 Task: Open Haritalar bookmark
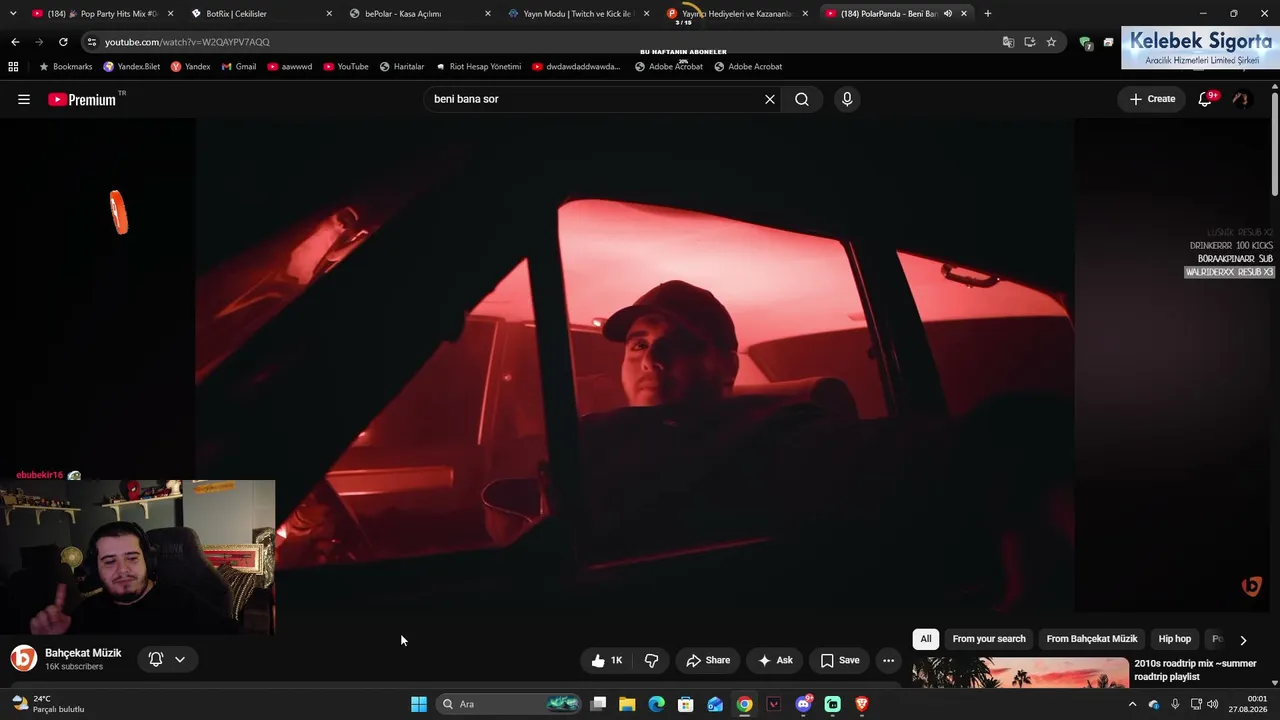click(402, 67)
